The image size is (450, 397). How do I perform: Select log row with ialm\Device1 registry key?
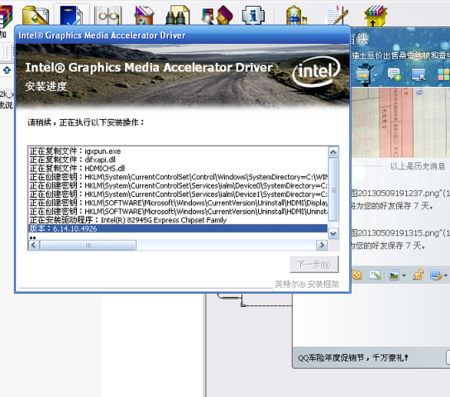click(178, 194)
